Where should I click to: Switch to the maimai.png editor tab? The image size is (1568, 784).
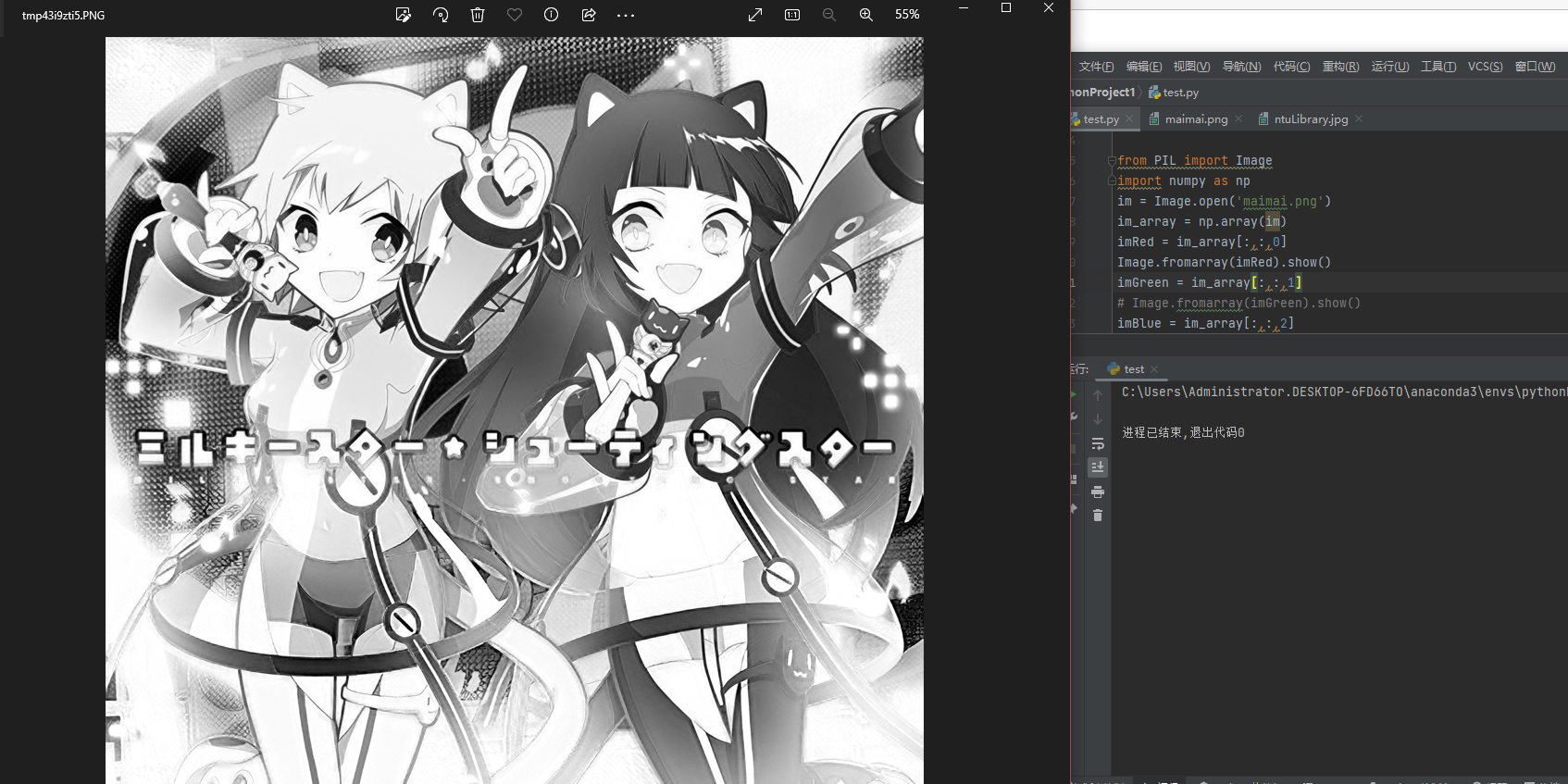[1196, 119]
